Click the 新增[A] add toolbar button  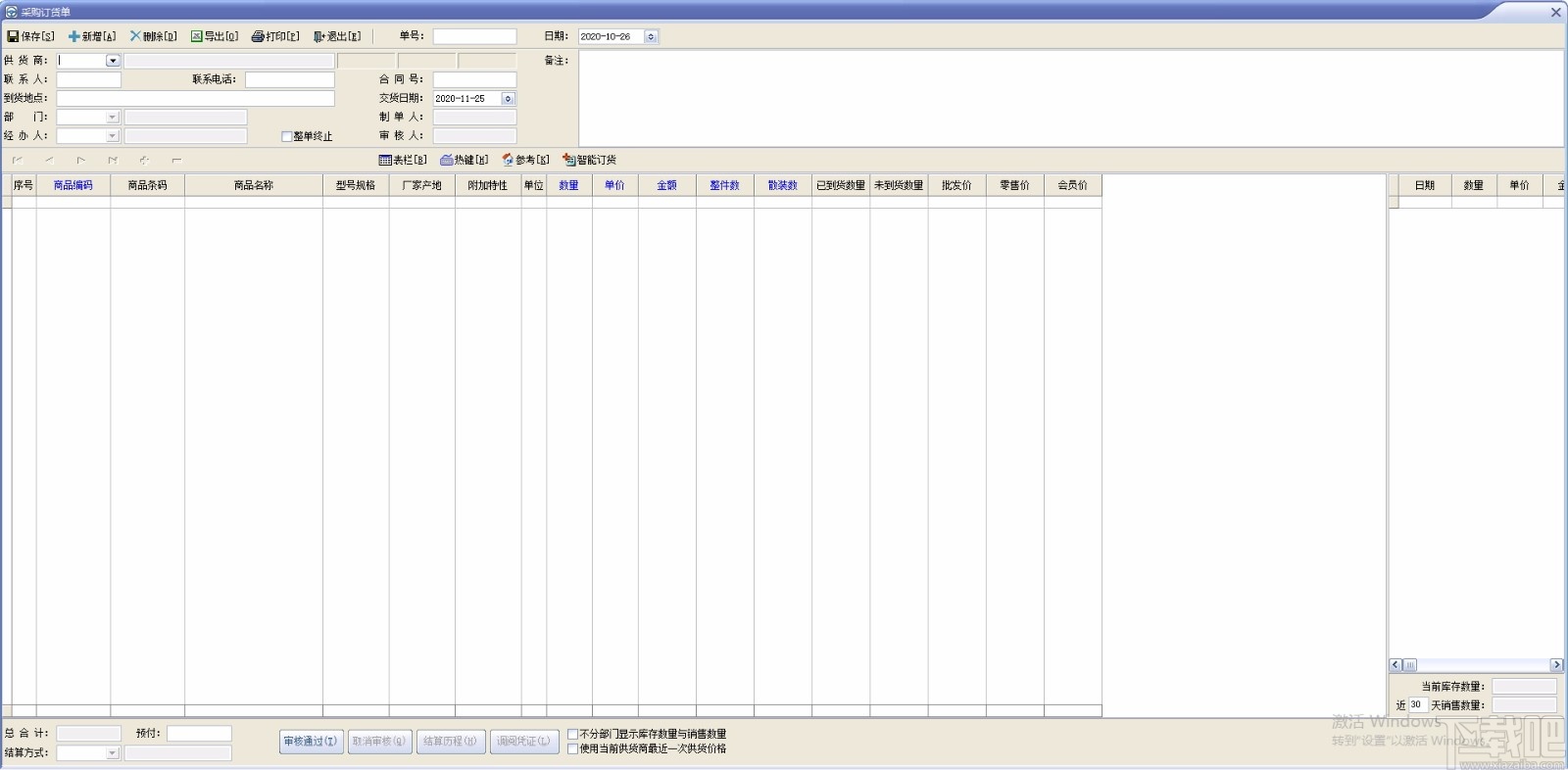click(x=92, y=36)
